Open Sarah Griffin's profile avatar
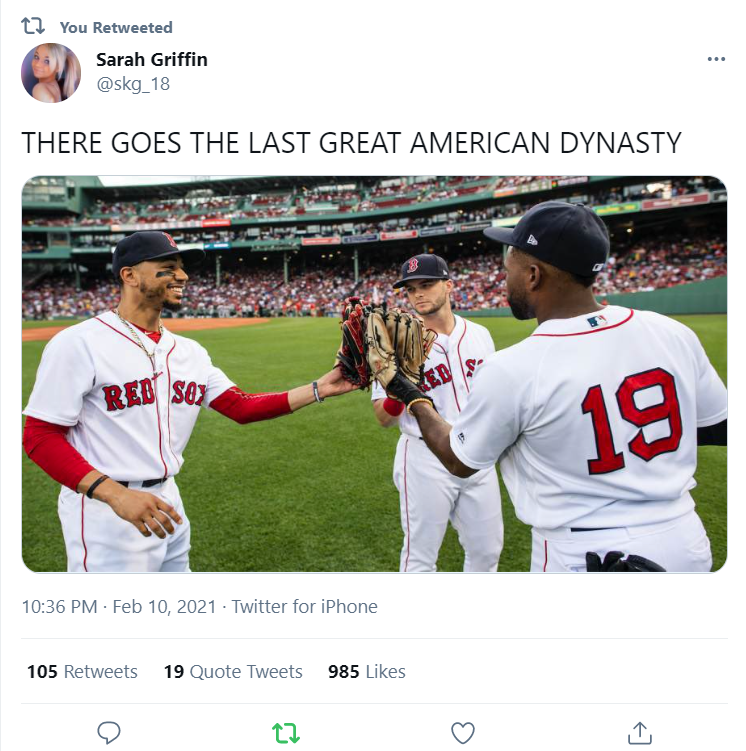This screenshot has height=751, width=746. [51, 73]
